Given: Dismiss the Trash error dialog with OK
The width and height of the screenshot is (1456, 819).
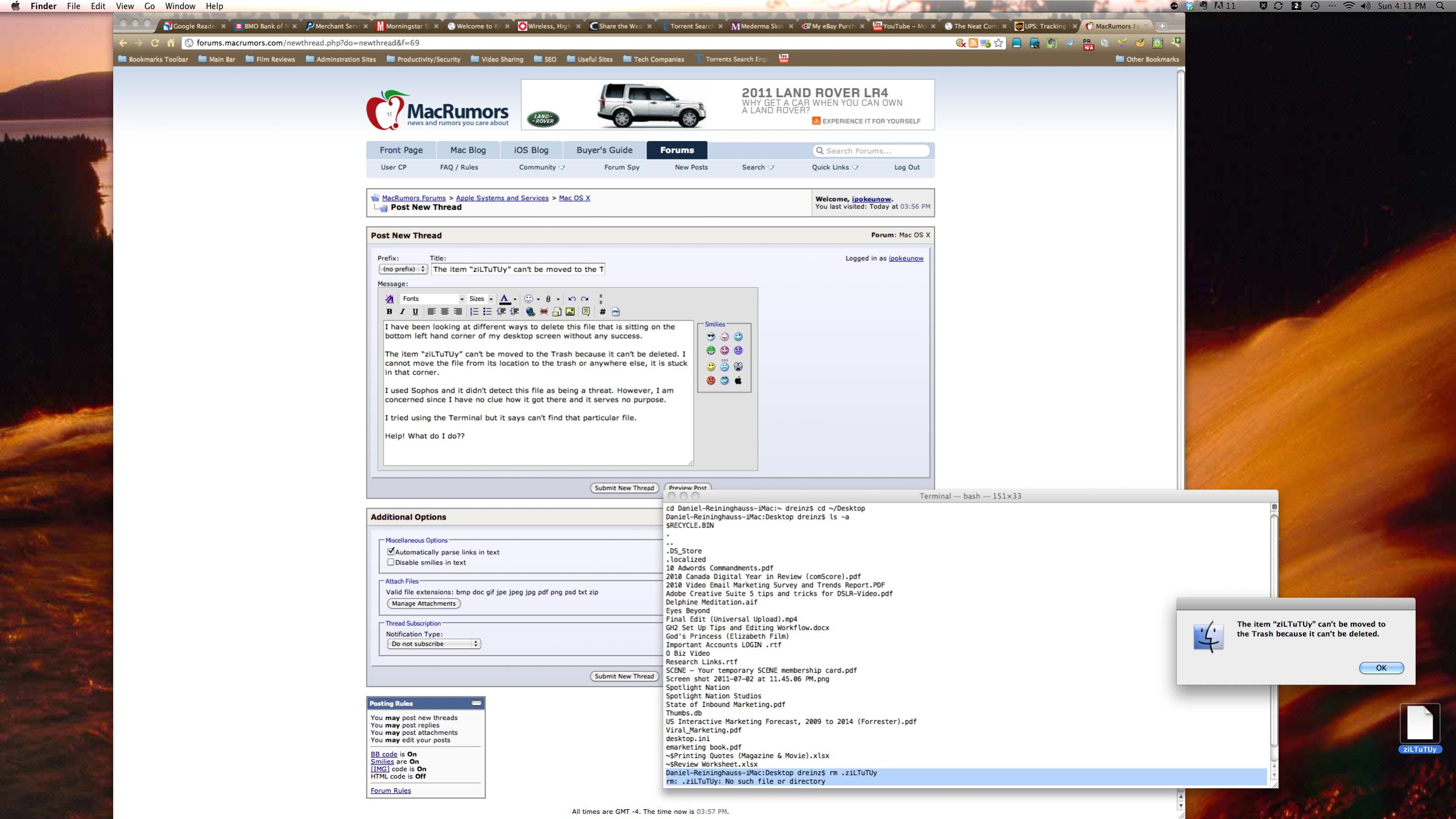Looking at the screenshot, I should 1381,668.
